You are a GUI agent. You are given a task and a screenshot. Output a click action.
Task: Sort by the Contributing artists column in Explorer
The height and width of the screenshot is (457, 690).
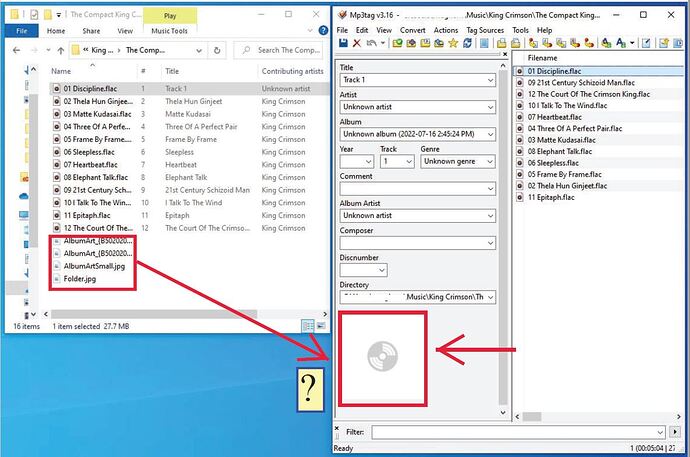click(293, 71)
